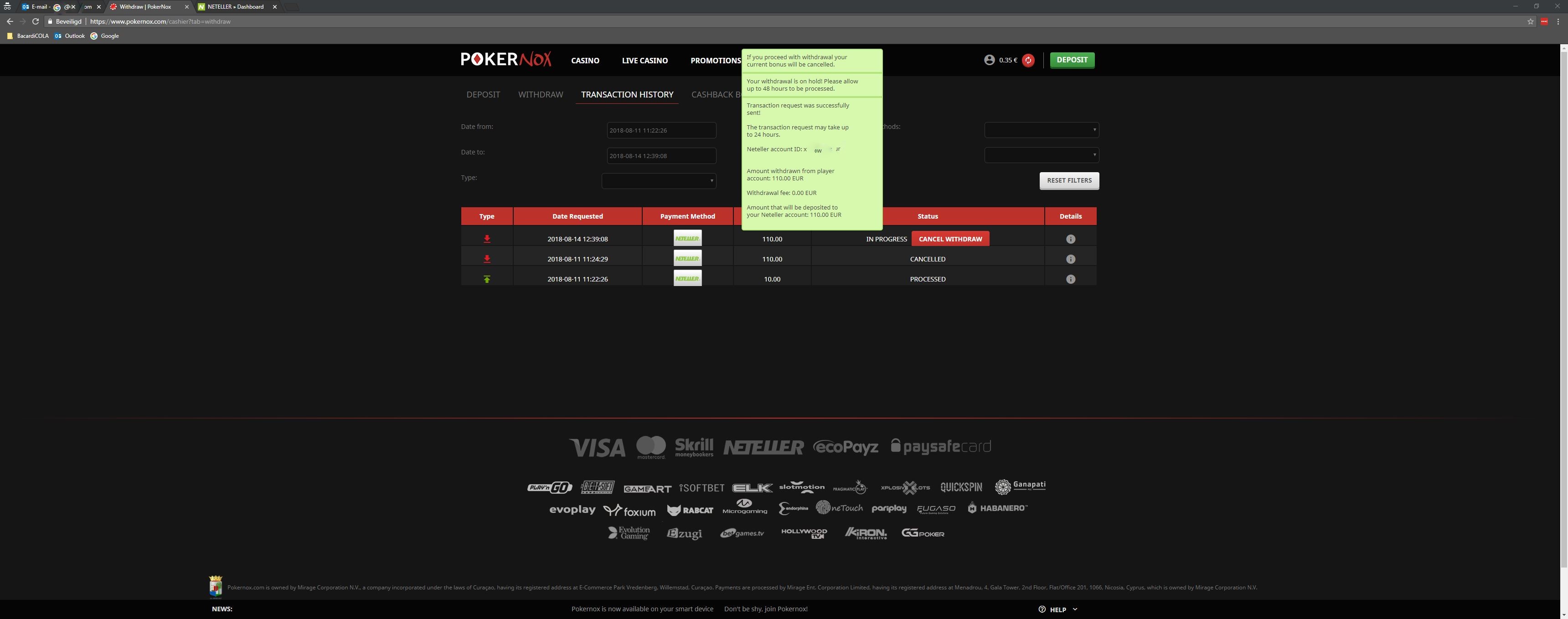Click the PokerNox logo
This screenshot has width=1568, height=619.
point(506,59)
